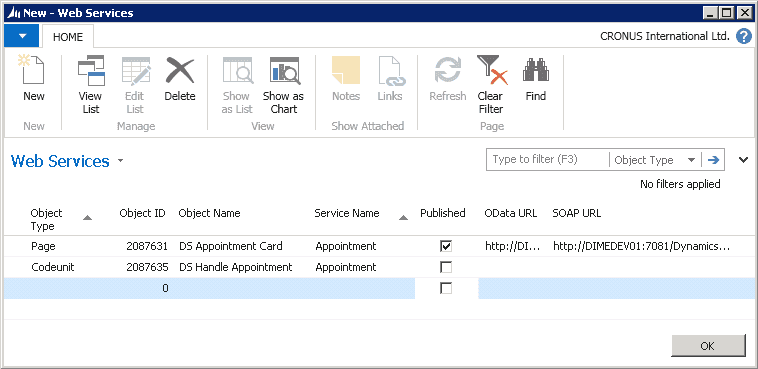Open the SOAP URL for DIMEDEV01
The width and height of the screenshot is (758, 369).
coord(641,246)
